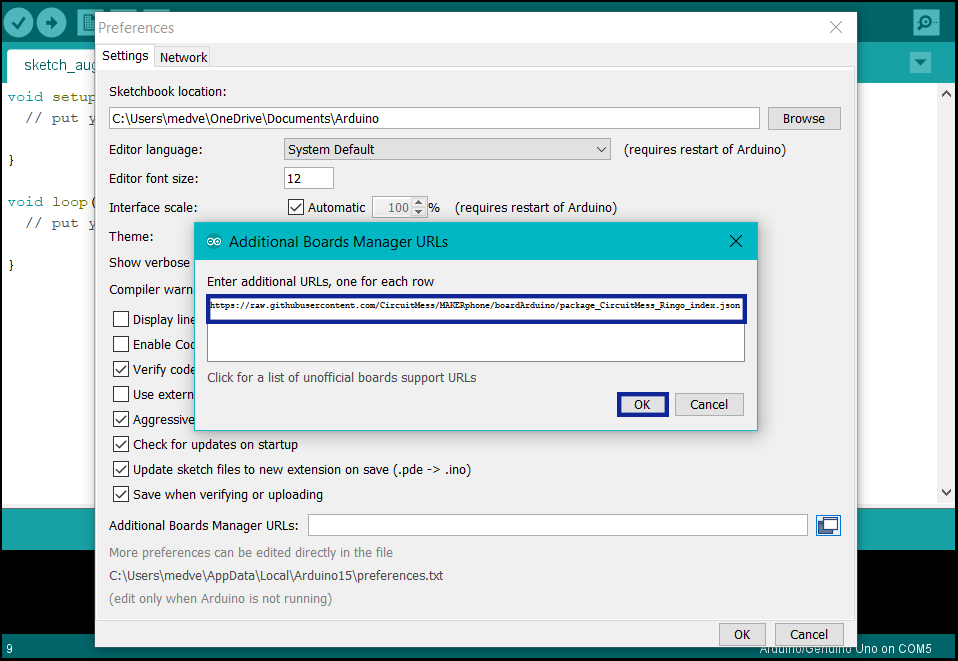Close the Preferences window
Image resolution: width=958 pixels, height=661 pixels.
(x=836, y=27)
